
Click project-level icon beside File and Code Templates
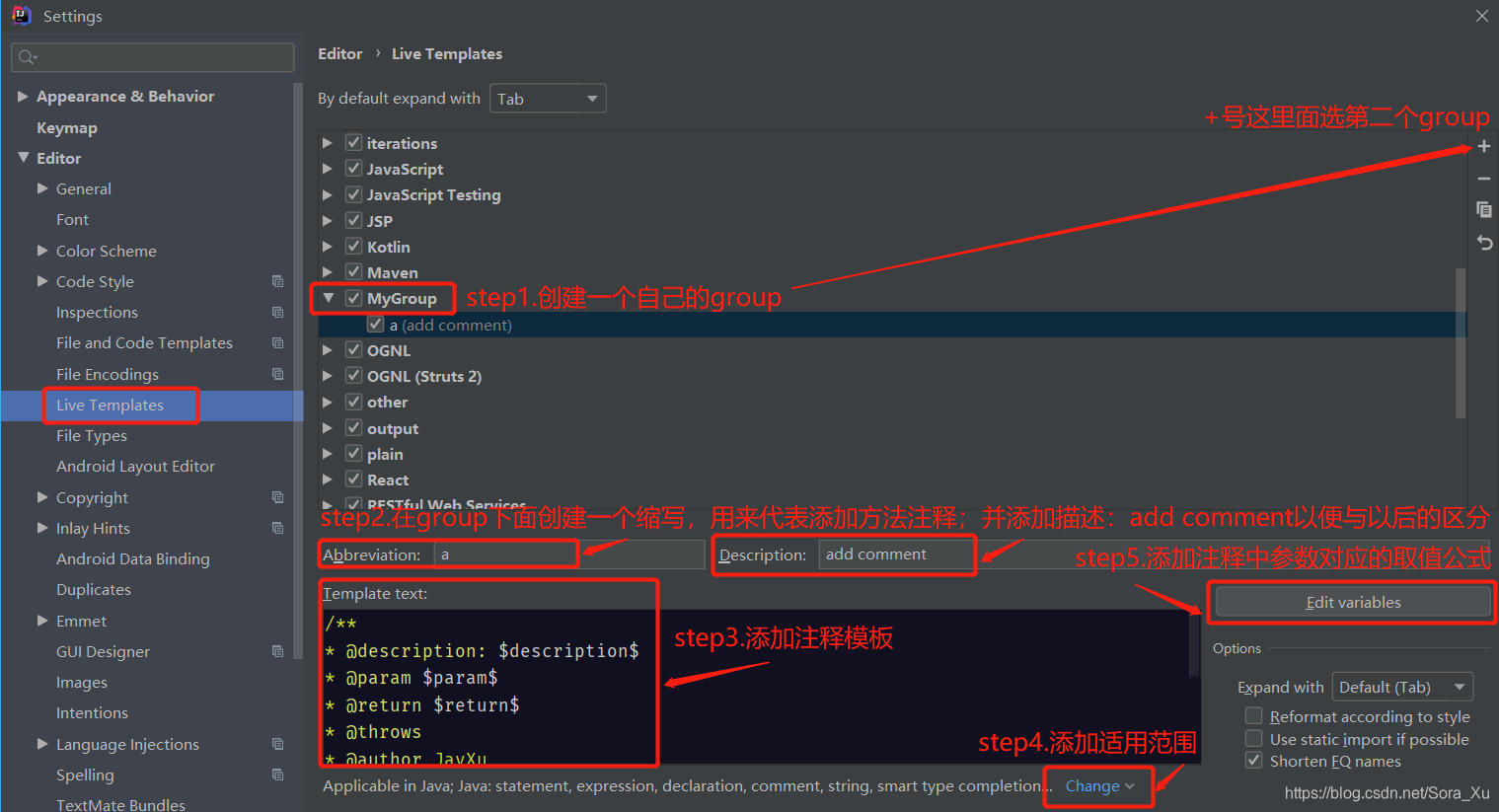click(277, 342)
